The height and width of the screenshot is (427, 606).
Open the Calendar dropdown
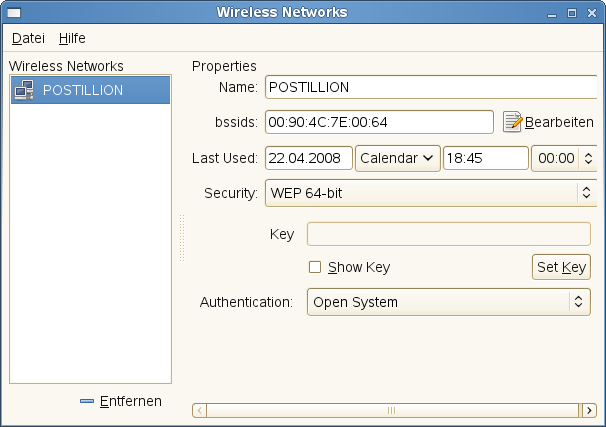point(397,158)
